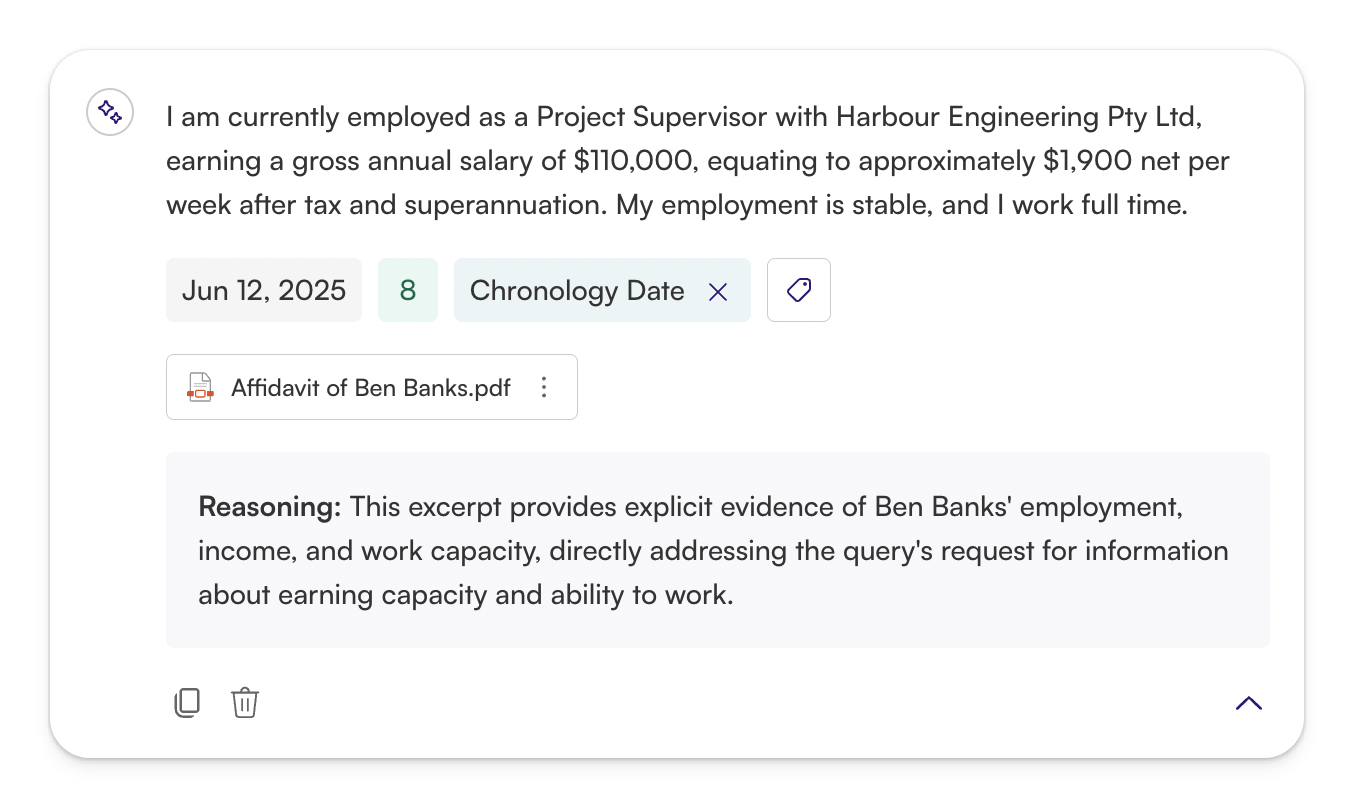
Task: Delete this excerpt with trash icon
Action: [245, 702]
